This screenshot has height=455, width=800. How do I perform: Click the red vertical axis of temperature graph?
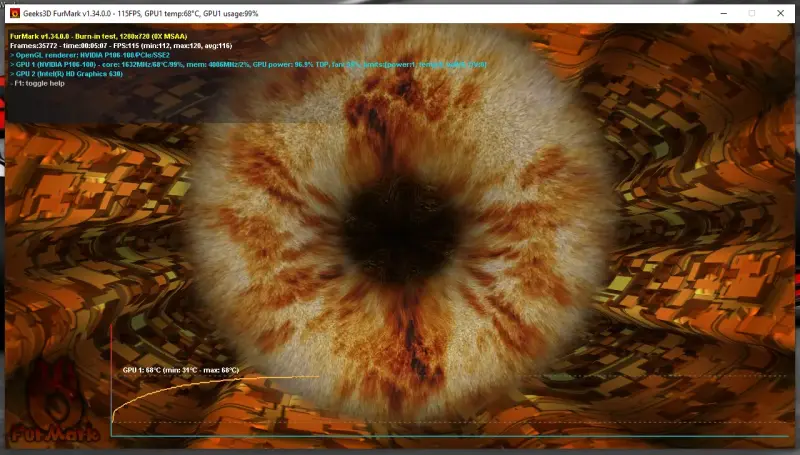[111, 380]
